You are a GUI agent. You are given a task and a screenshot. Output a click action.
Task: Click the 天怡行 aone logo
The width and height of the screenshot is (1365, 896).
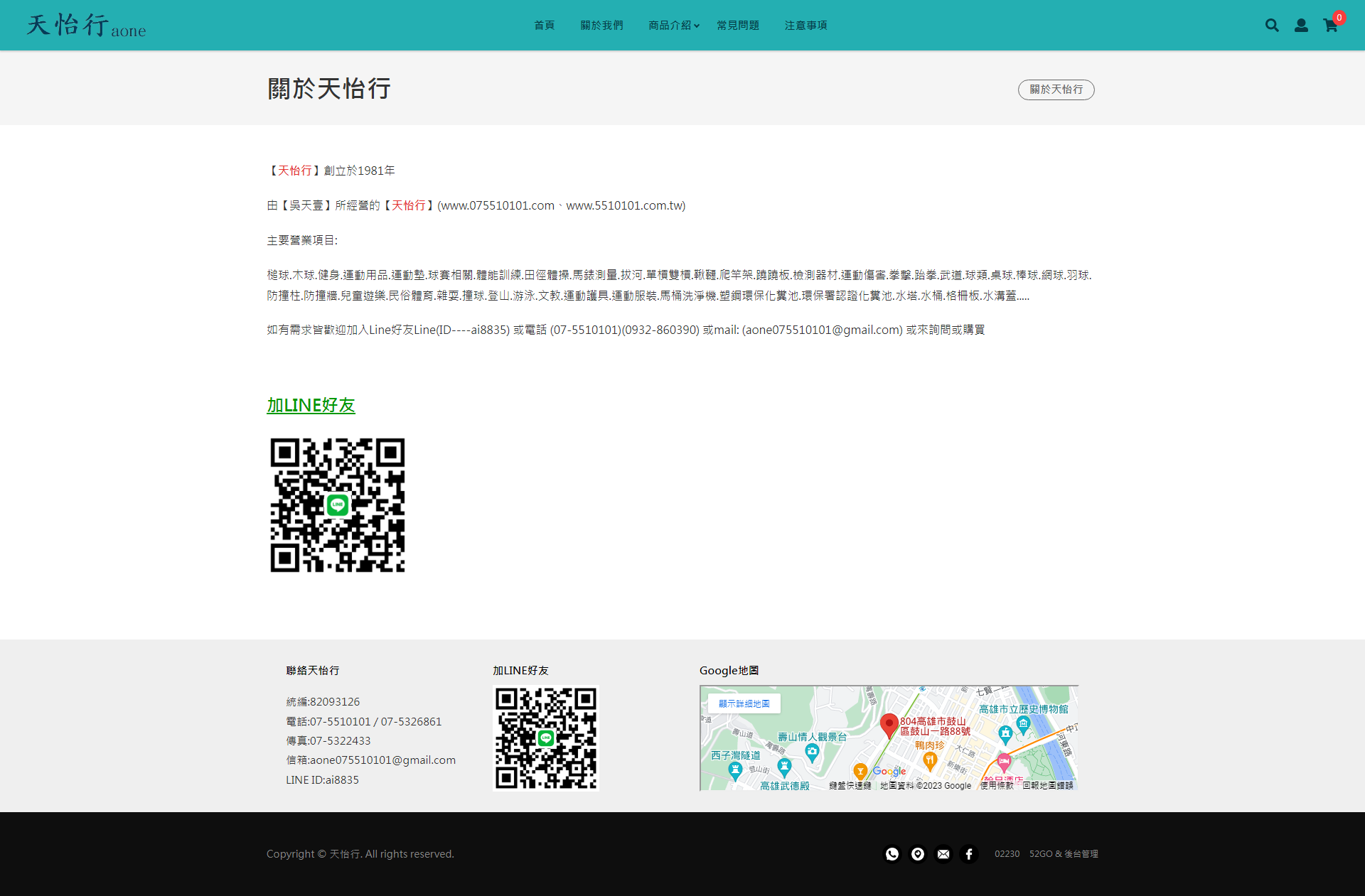pos(86,26)
